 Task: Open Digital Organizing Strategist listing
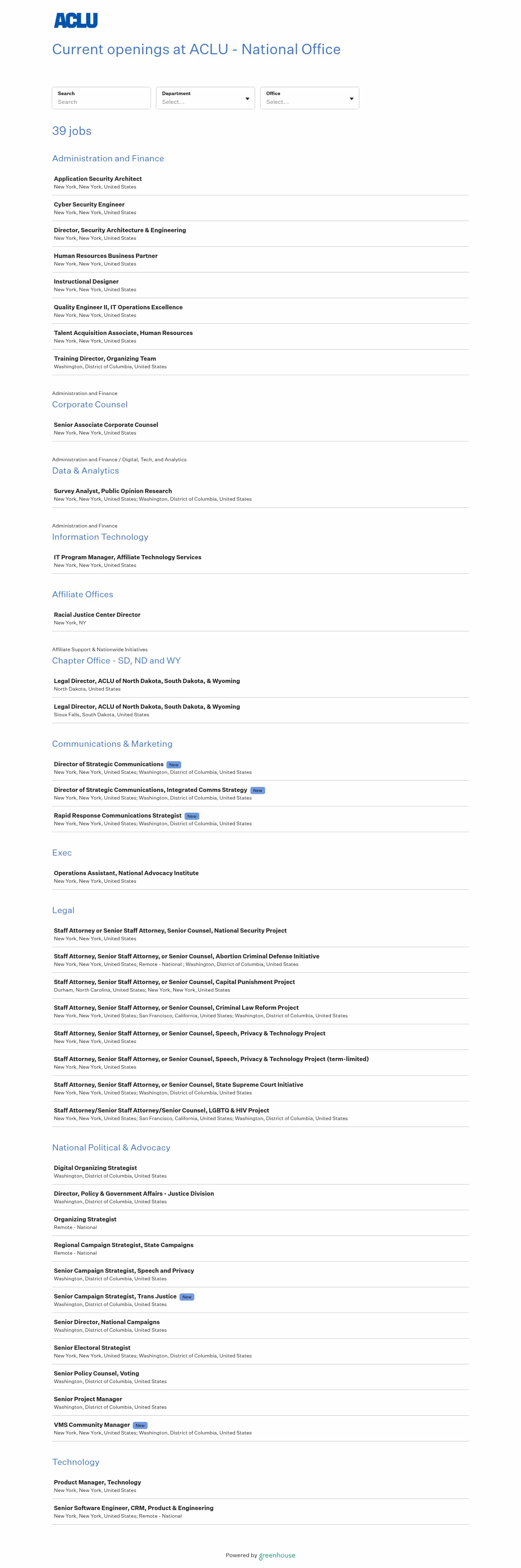coord(95,1168)
